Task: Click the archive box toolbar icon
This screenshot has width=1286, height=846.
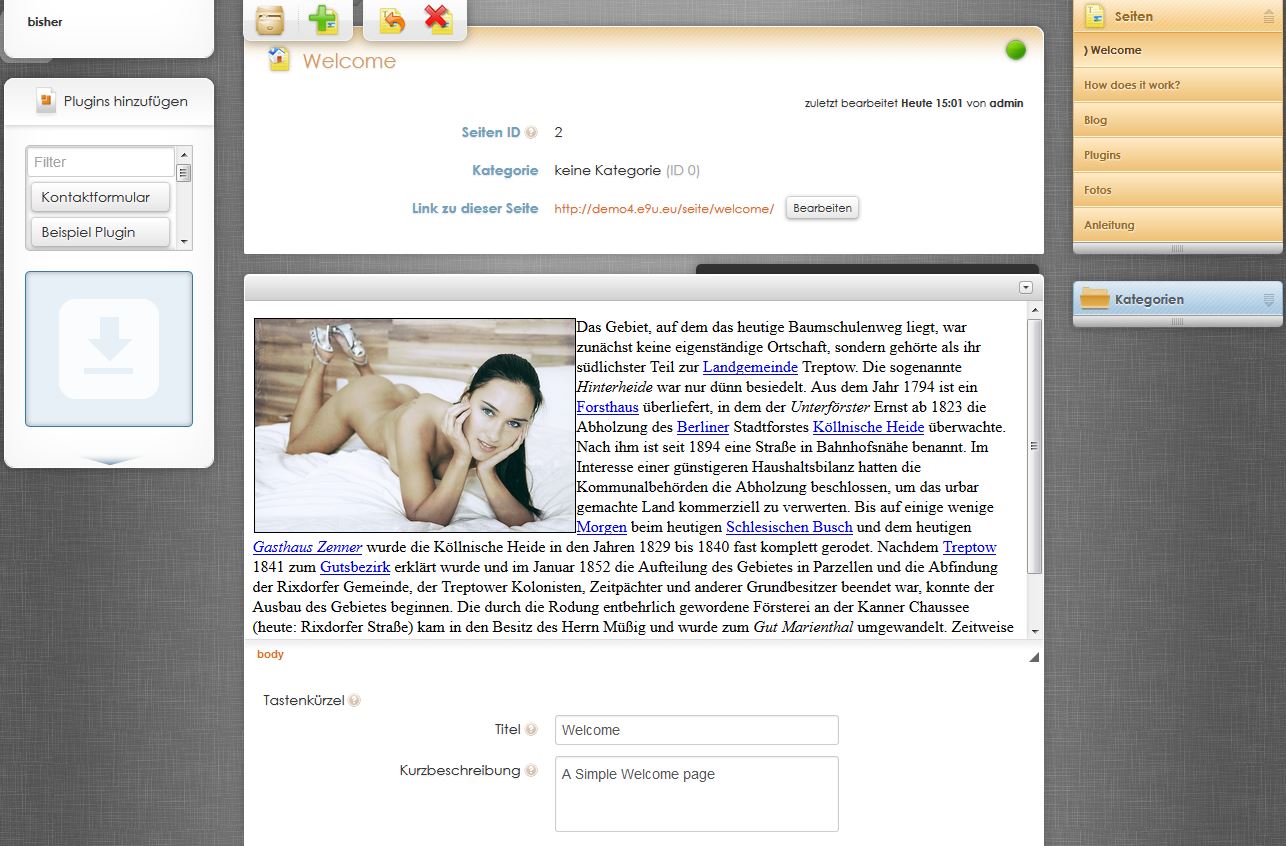Action: click(x=271, y=19)
